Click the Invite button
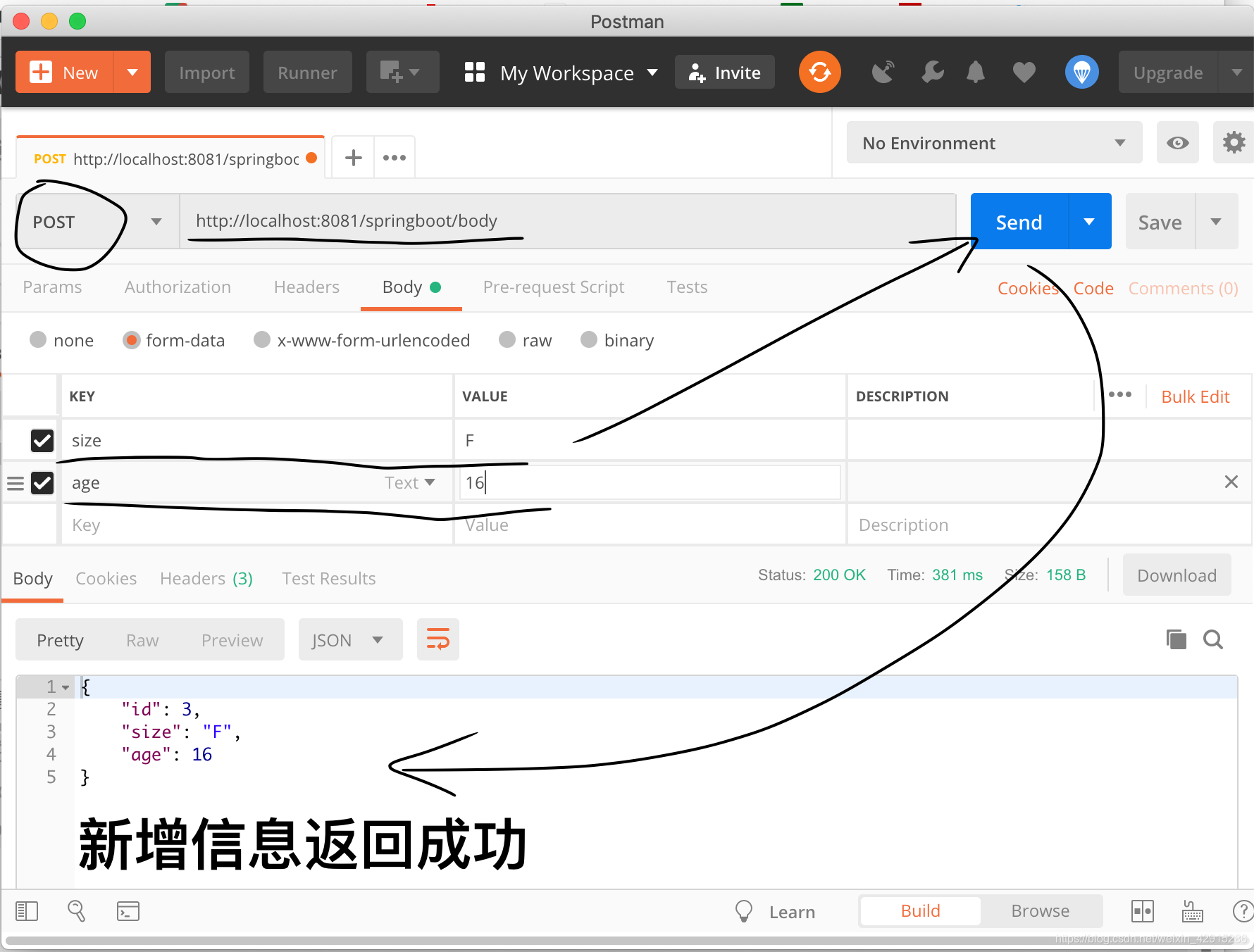This screenshot has height=952, width=1254. pos(724,72)
